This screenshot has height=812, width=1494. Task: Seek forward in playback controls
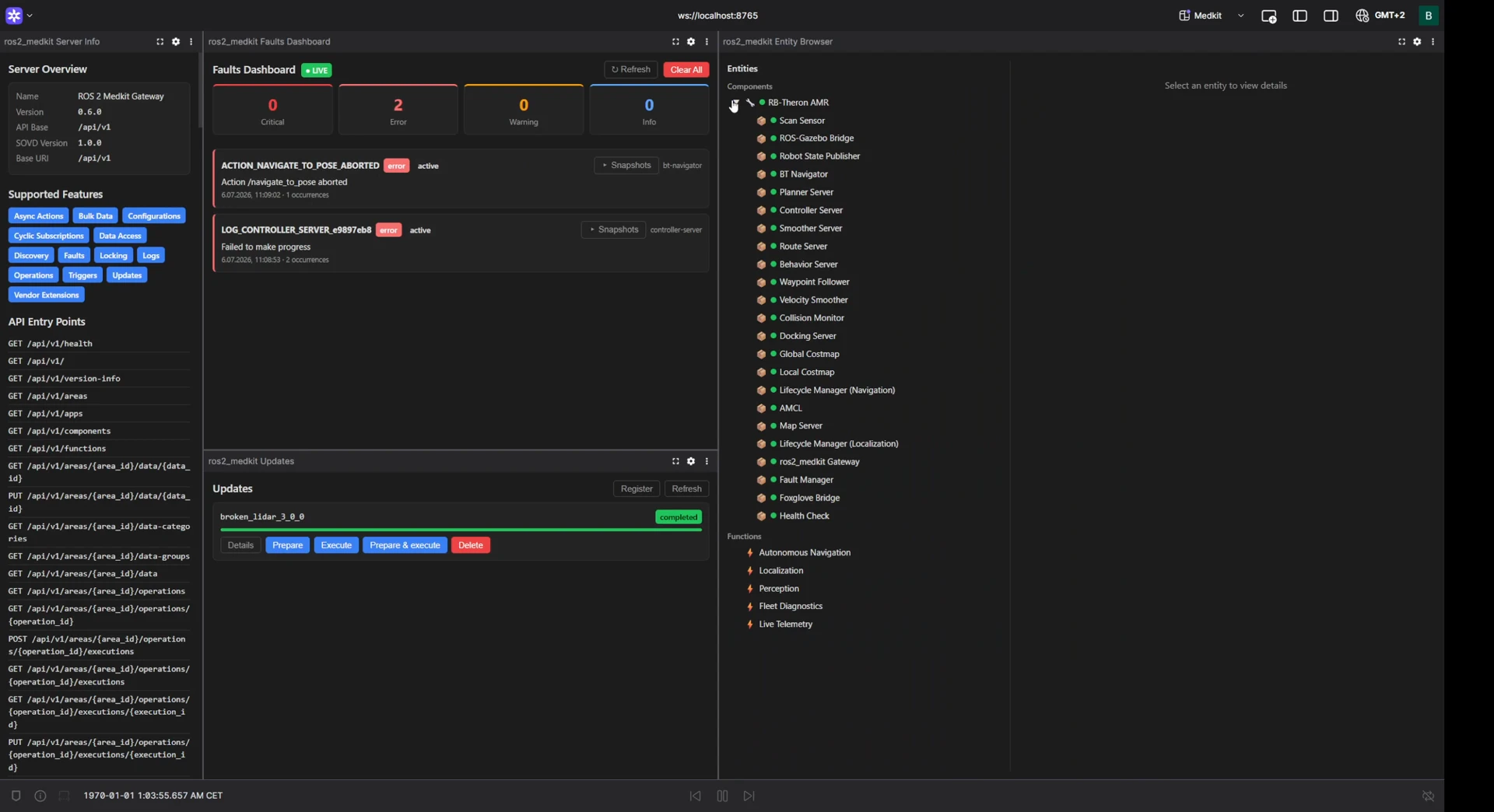[x=749, y=796]
